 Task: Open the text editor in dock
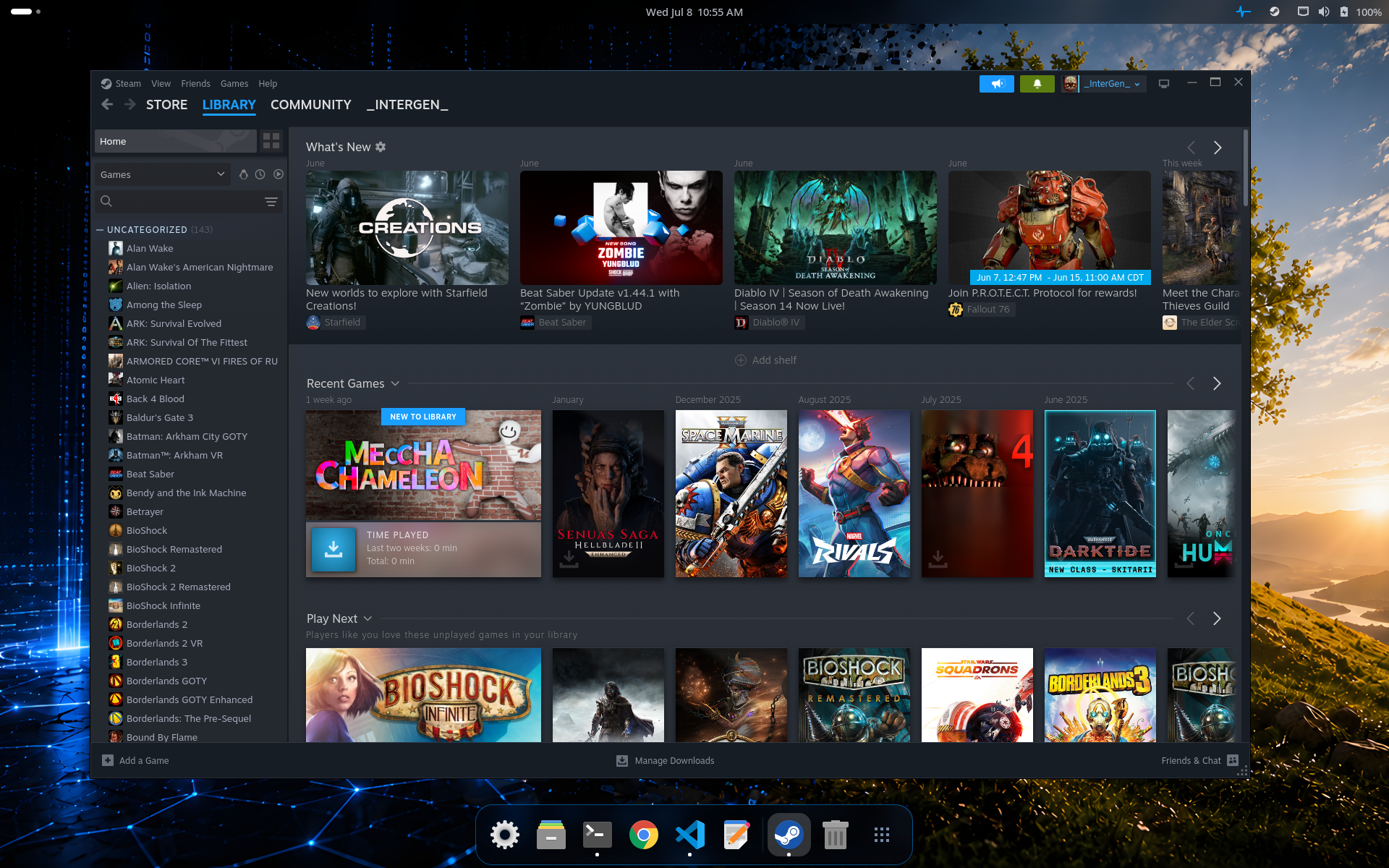point(736,835)
